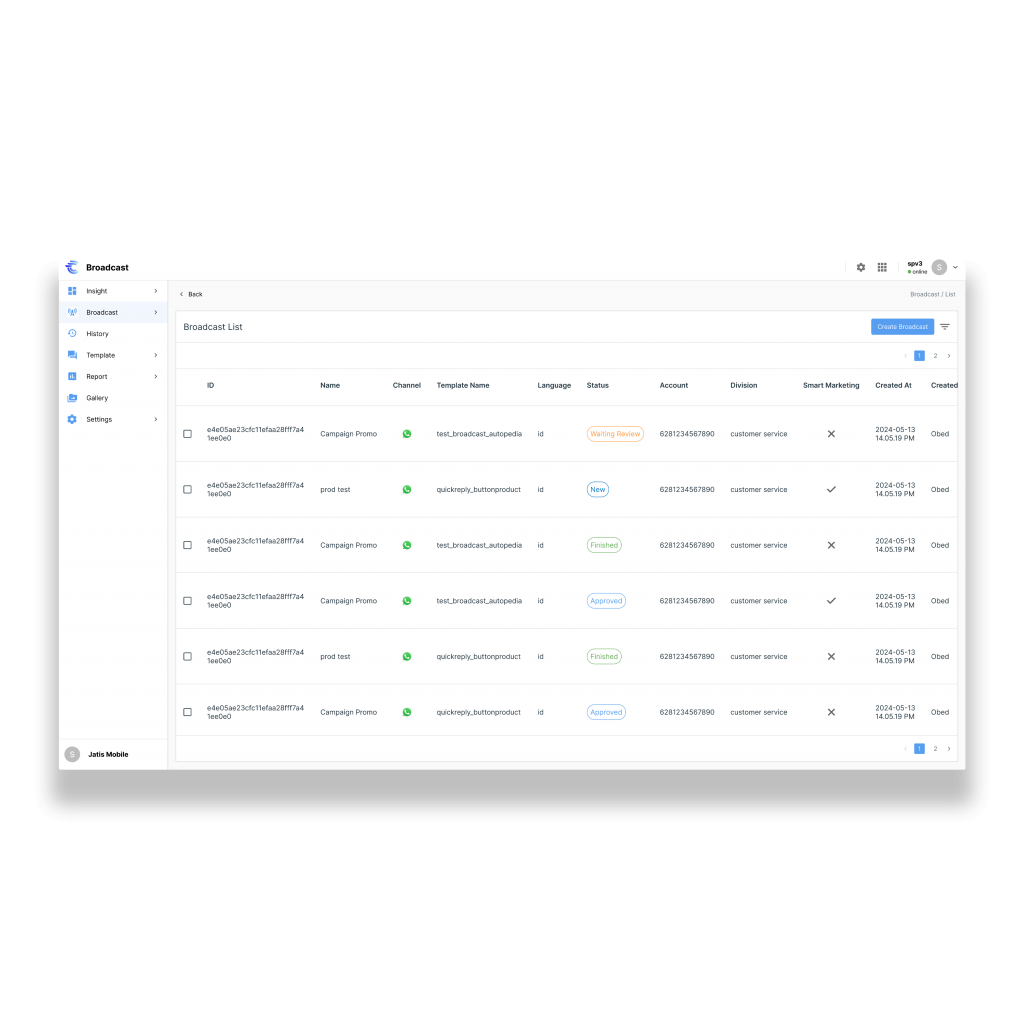The width and height of the screenshot is (1024, 1024).
Task: Expand the Insight menu chevron
Action: [155, 291]
